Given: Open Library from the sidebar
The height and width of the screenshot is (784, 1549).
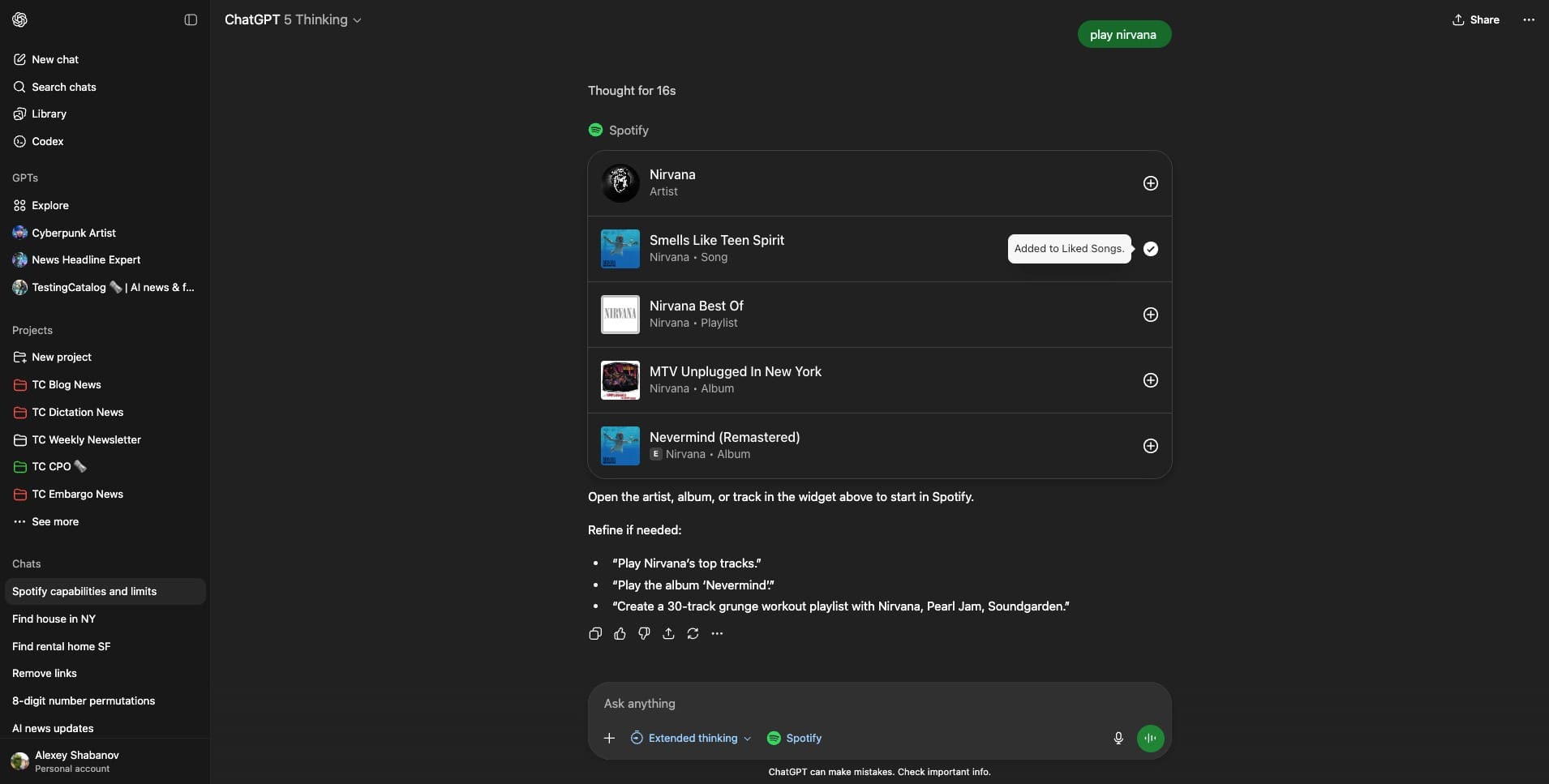Looking at the screenshot, I should tap(49, 114).
